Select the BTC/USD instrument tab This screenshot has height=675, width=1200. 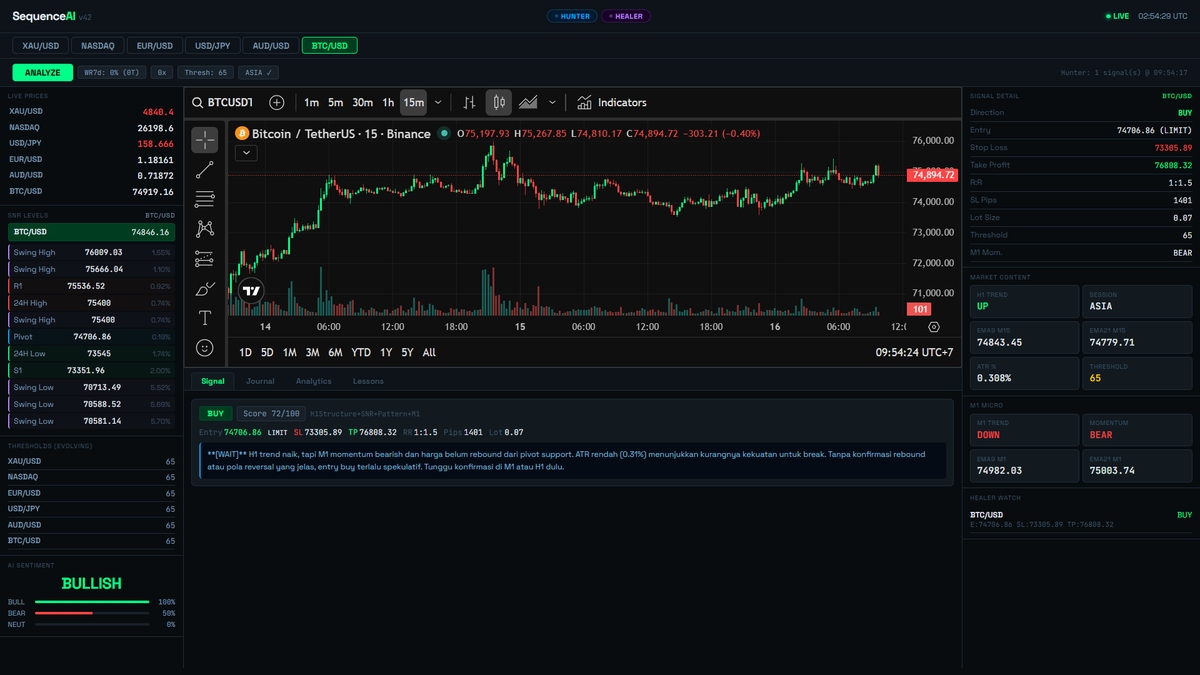tap(329, 46)
